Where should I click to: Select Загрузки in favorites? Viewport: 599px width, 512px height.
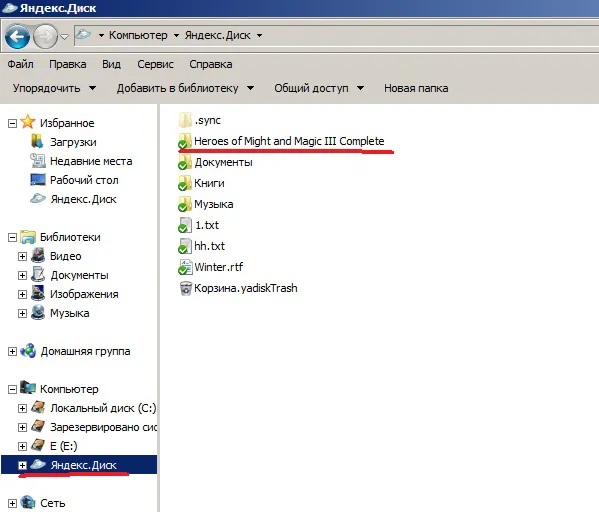(x=73, y=142)
